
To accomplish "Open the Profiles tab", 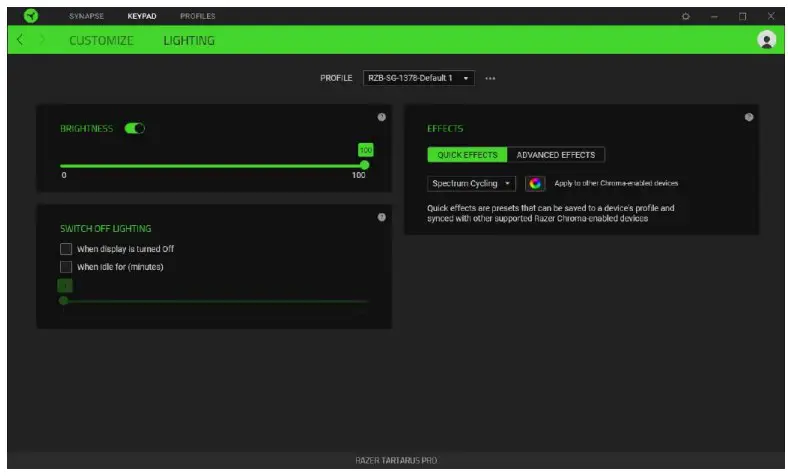I will pos(198,16).
